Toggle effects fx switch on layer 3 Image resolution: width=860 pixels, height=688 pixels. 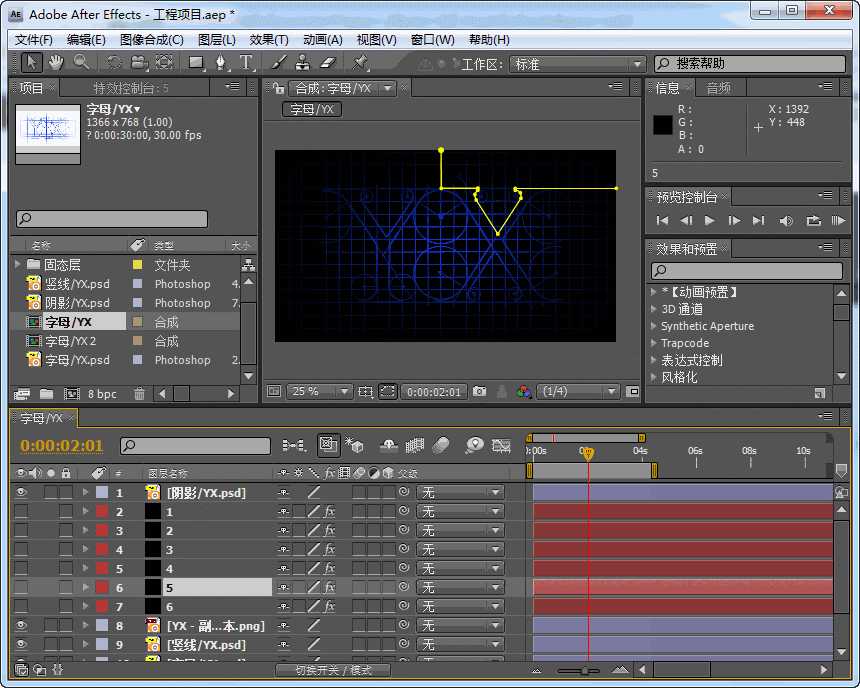point(329,530)
